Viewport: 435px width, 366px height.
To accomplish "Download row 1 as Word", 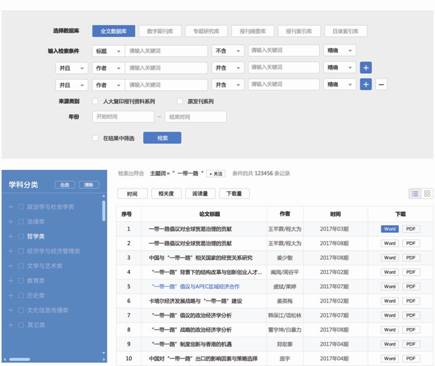I will [390, 229].
